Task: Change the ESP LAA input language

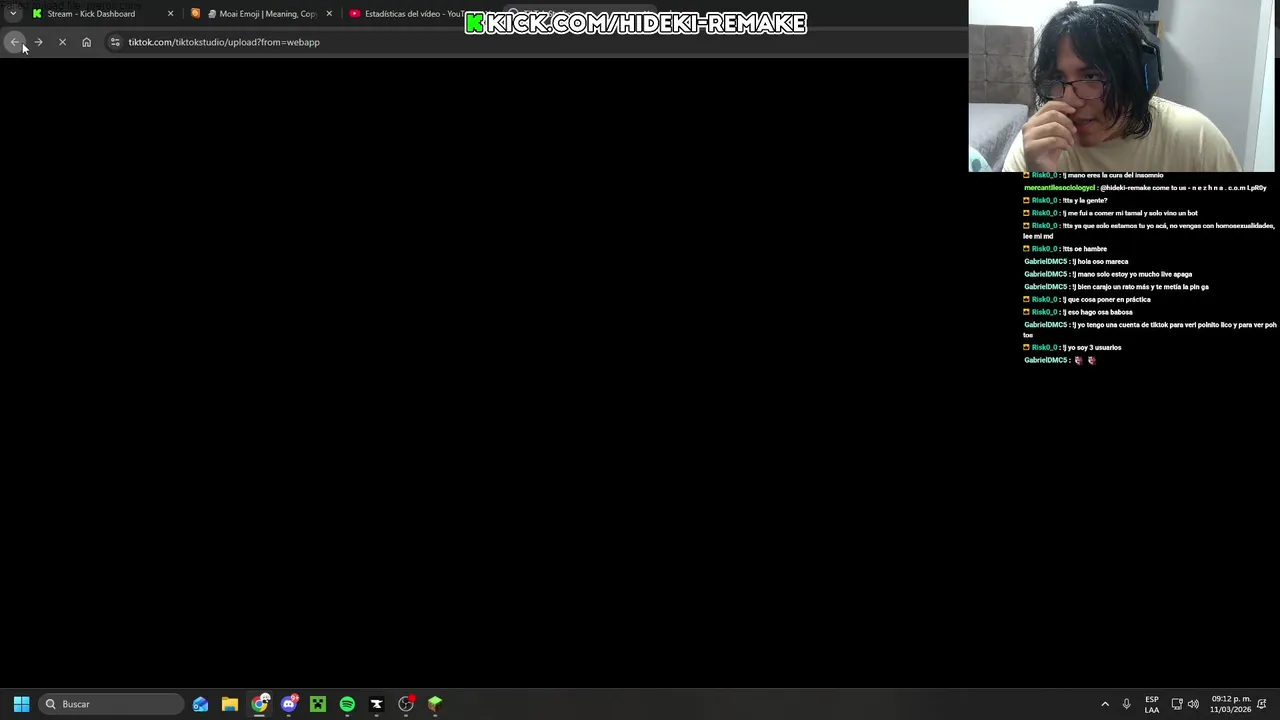Action: (x=1152, y=704)
